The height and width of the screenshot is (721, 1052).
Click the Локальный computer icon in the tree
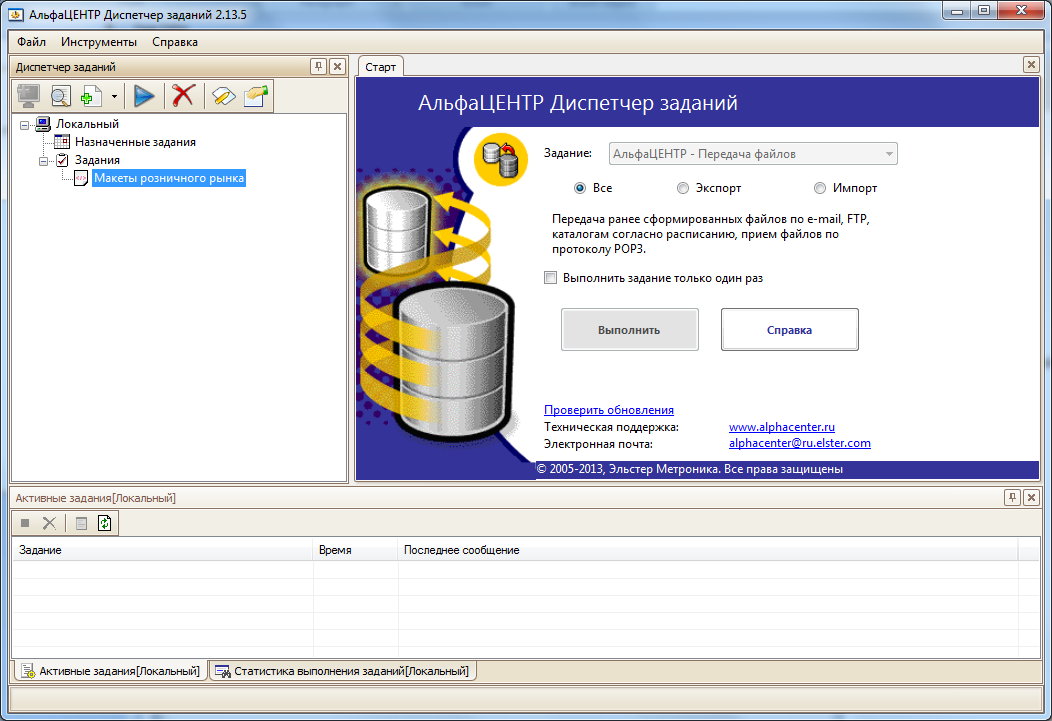coord(44,124)
